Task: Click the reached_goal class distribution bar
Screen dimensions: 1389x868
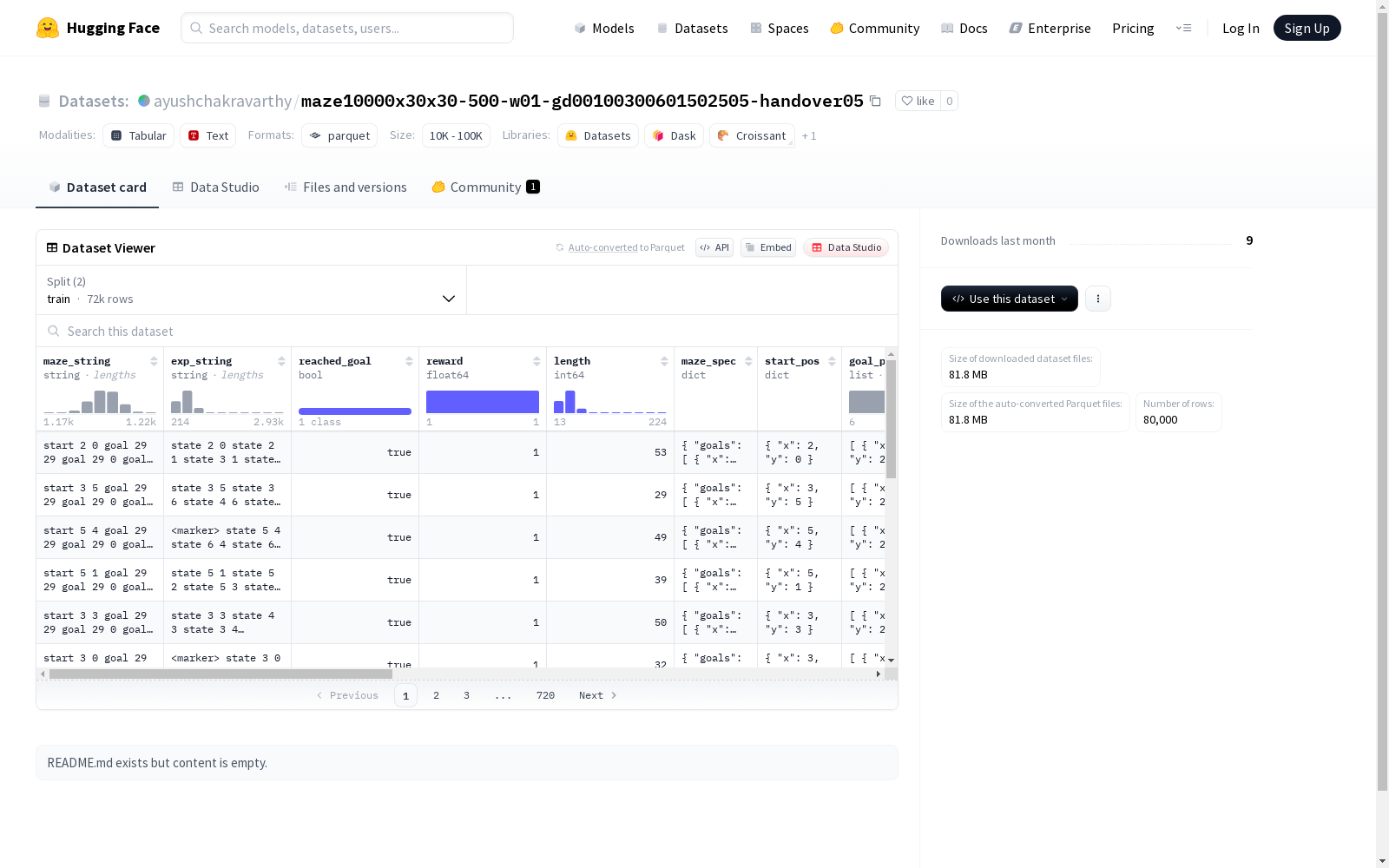Action: 355,411
